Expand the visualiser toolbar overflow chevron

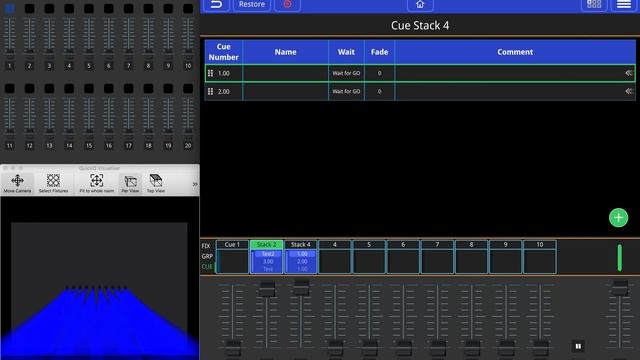coord(195,184)
